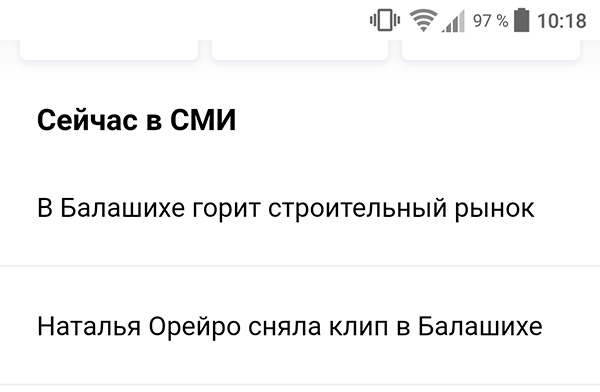Open the right card above the news section
This screenshot has width=600, height=392.
(x=491, y=50)
